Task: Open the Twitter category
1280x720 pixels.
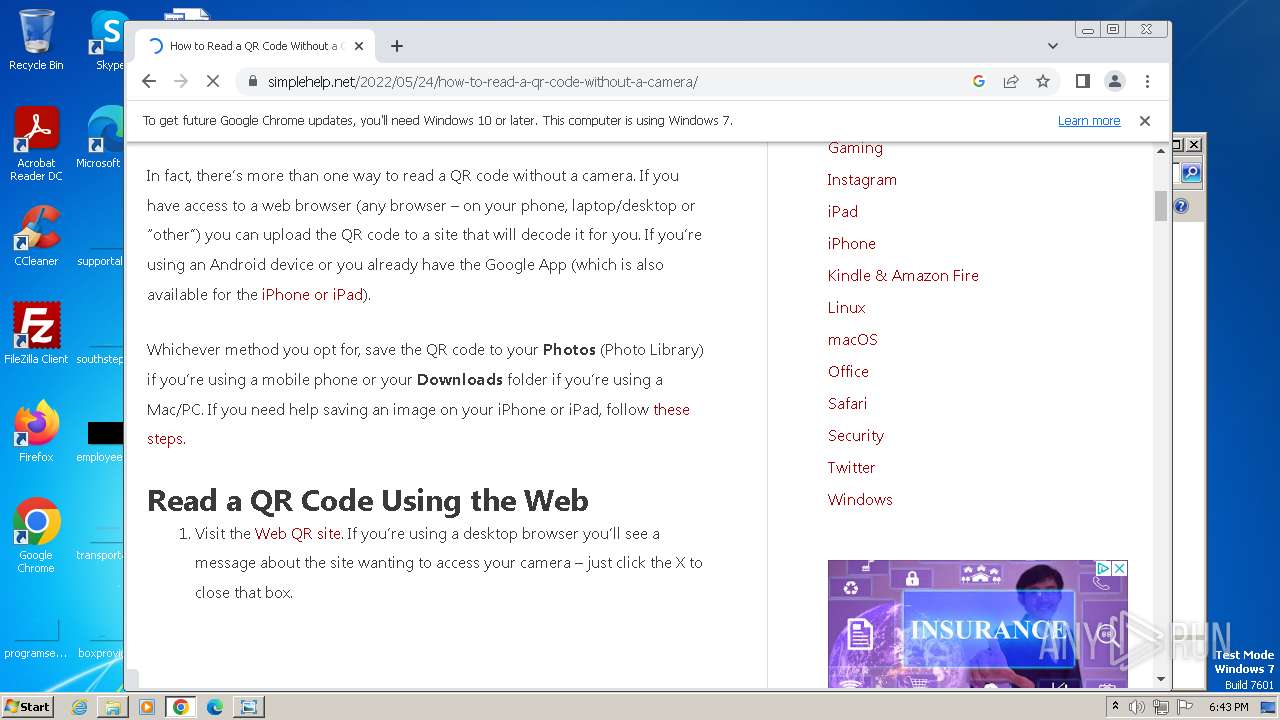Action: coord(852,468)
